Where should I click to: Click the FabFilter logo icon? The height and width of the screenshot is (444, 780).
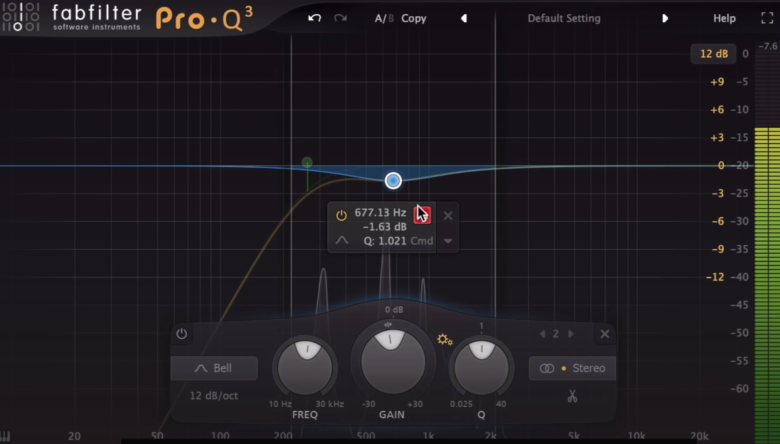(20, 17)
